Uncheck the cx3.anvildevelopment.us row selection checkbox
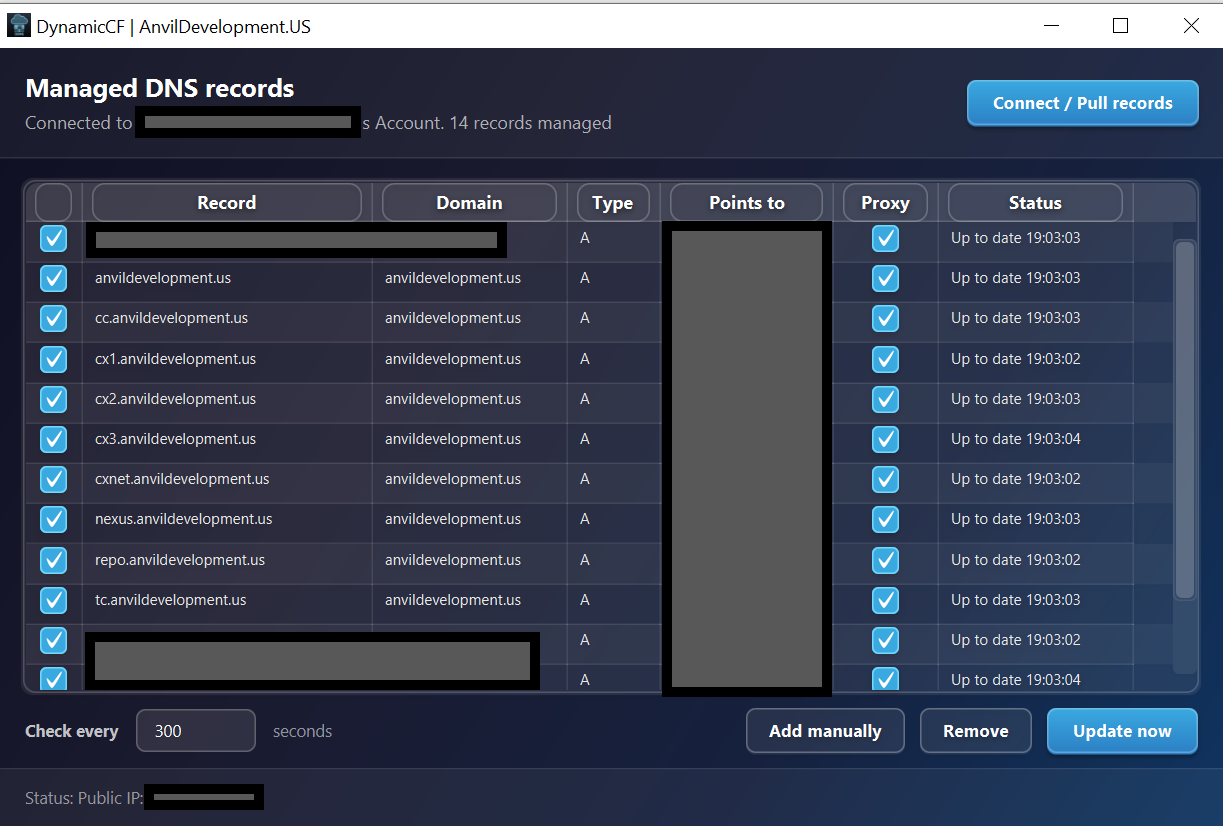1223x826 pixels. point(53,439)
